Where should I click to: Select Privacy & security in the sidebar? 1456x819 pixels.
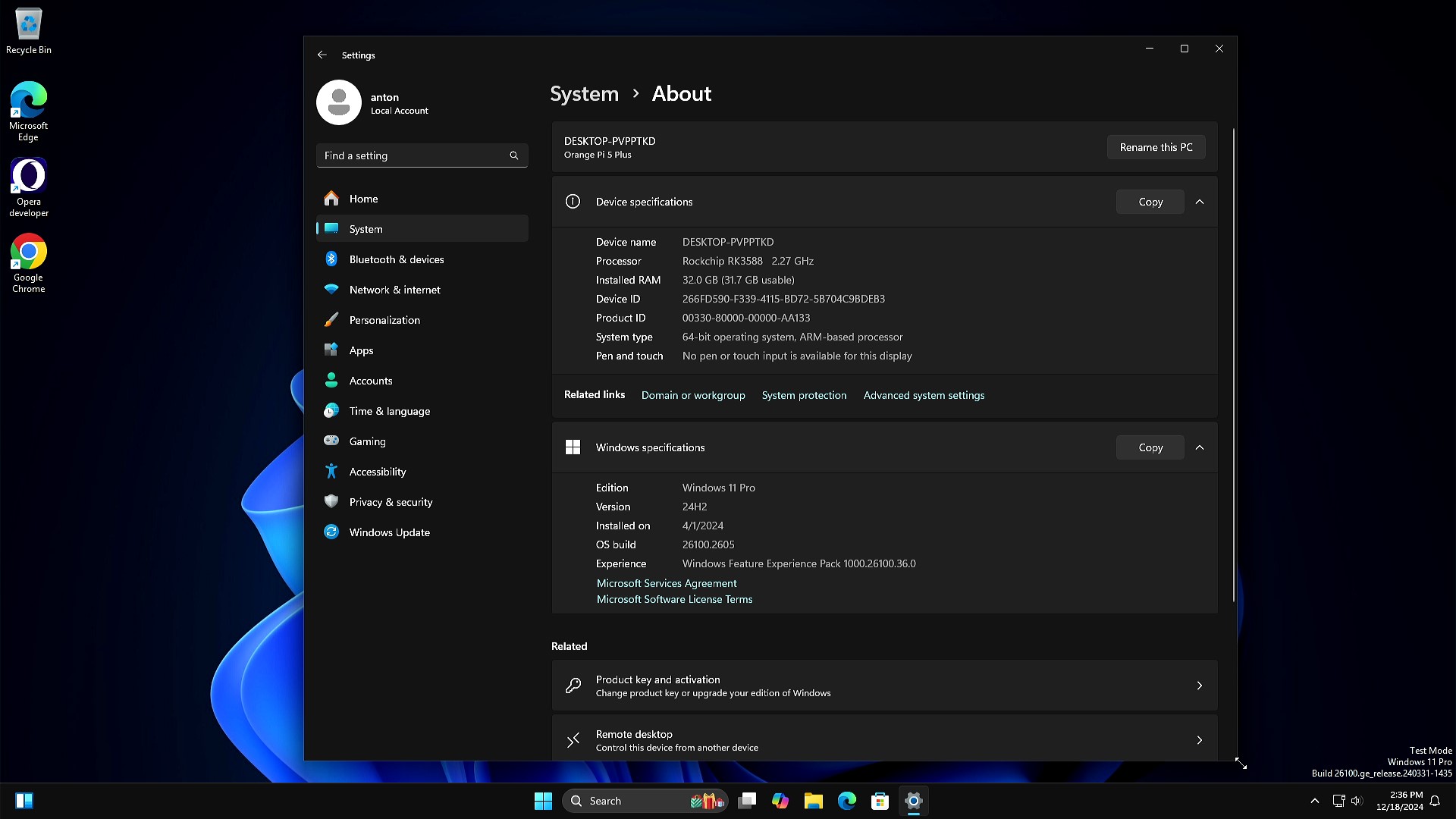pyautogui.click(x=391, y=502)
